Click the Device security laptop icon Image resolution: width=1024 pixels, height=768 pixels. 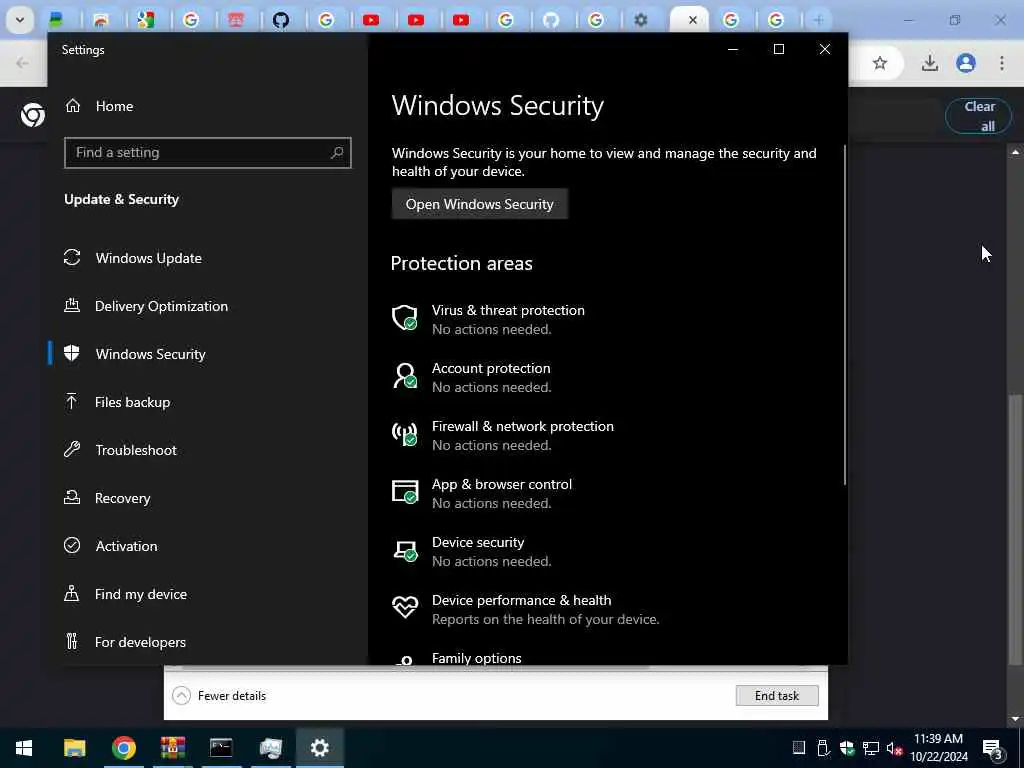404,550
